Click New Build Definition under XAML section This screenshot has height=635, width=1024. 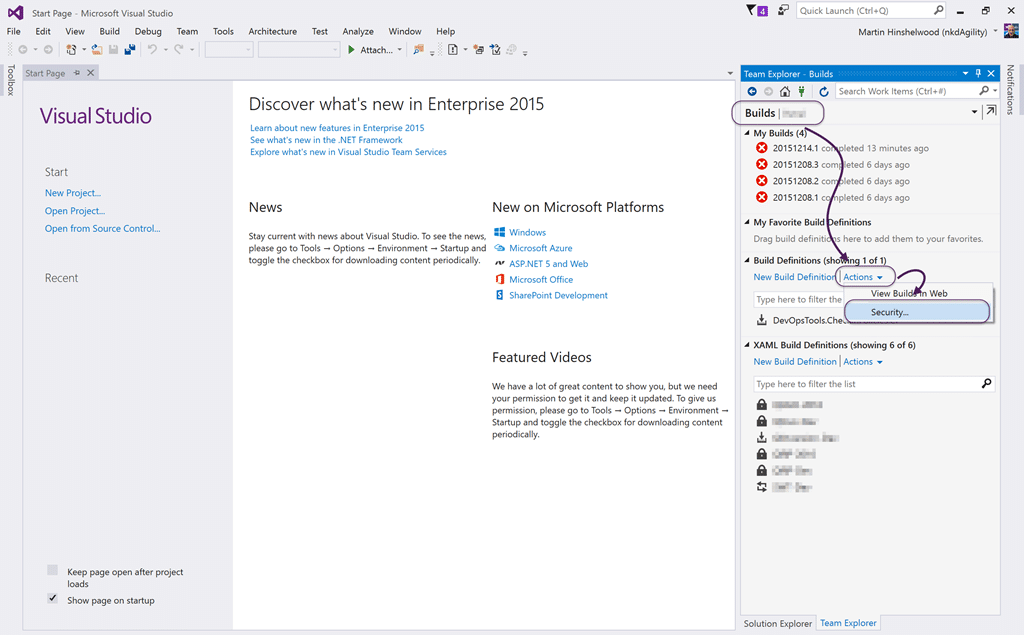pyautogui.click(x=795, y=362)
